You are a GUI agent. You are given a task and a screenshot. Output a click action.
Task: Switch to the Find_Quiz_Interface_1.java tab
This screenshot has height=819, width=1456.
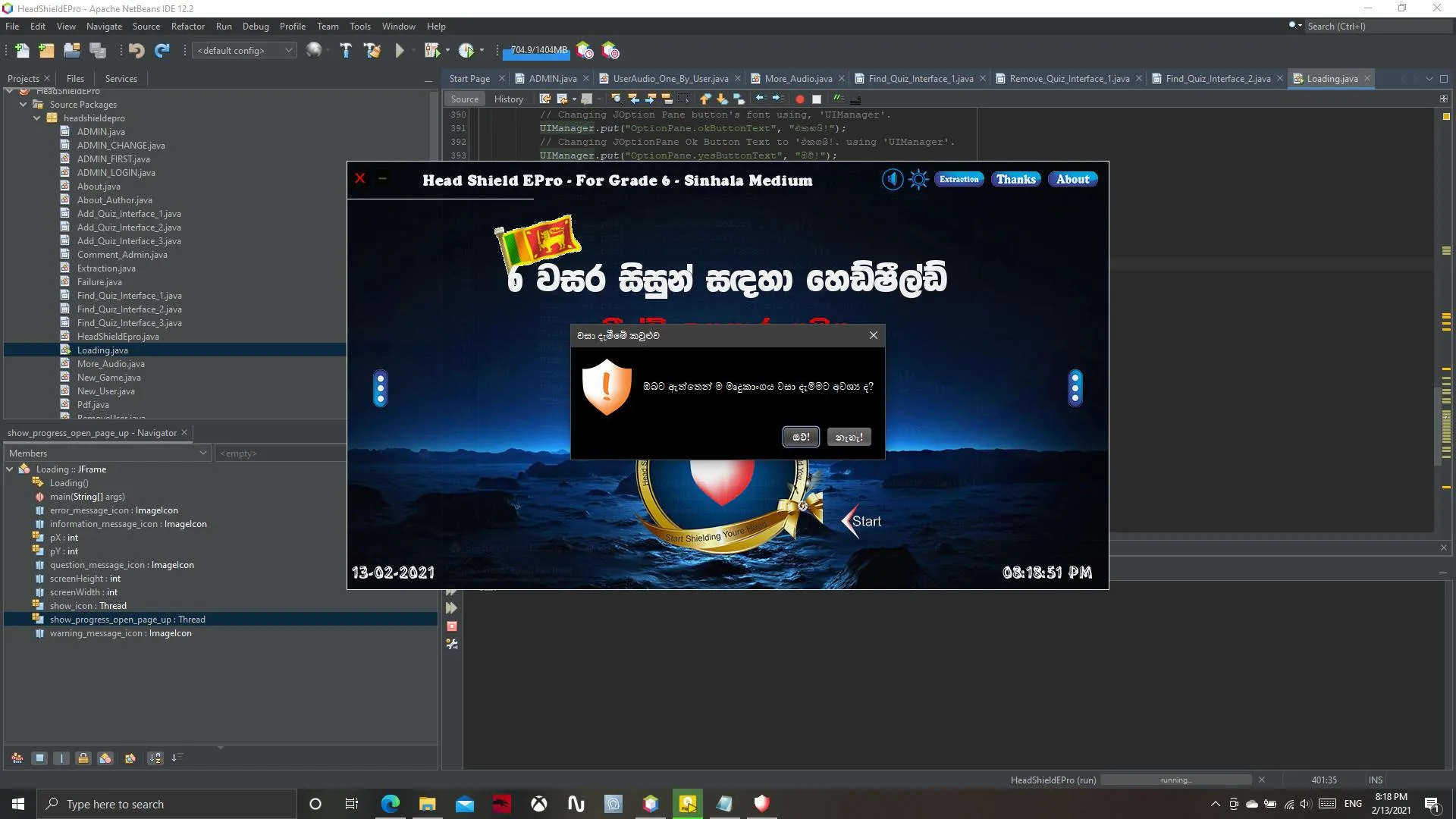tap(920, 79)
